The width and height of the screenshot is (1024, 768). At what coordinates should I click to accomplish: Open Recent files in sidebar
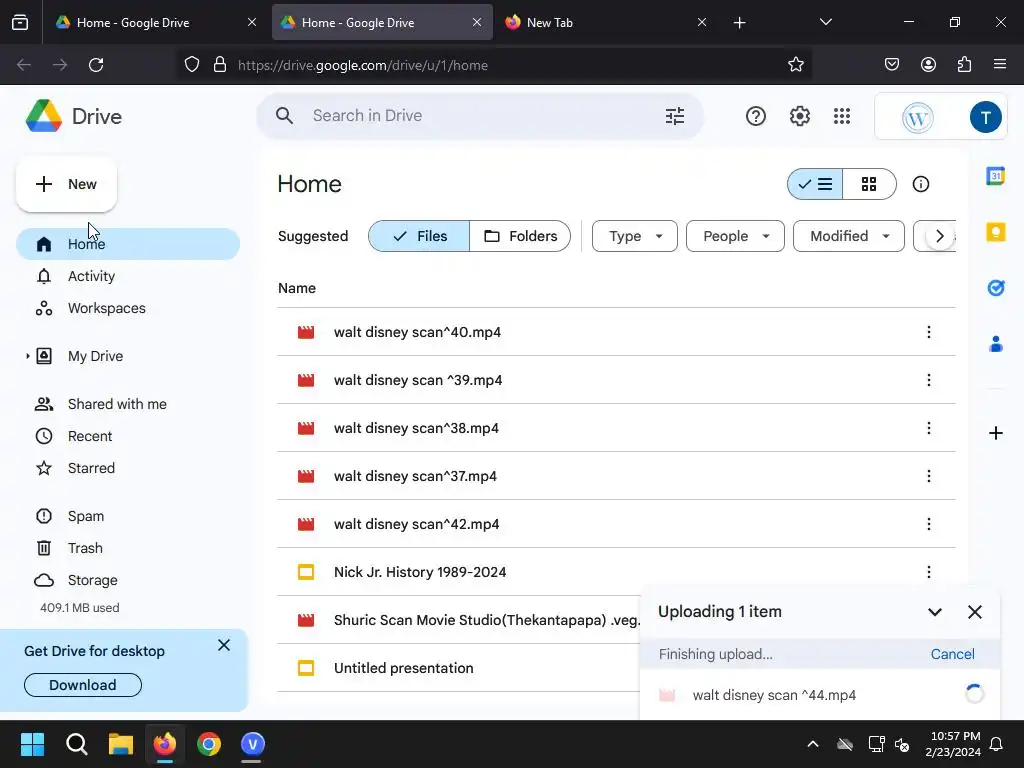coord(128,436)
